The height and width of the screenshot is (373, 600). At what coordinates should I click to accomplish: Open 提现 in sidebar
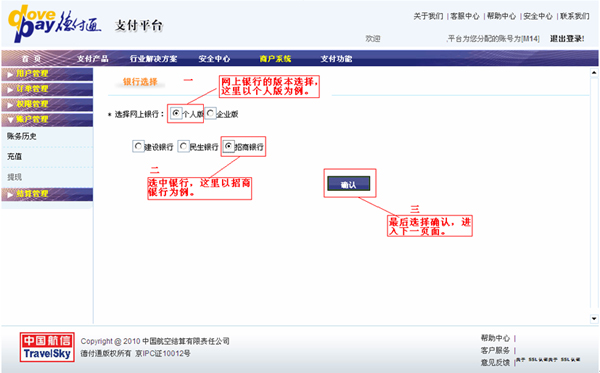pos(15,177)
